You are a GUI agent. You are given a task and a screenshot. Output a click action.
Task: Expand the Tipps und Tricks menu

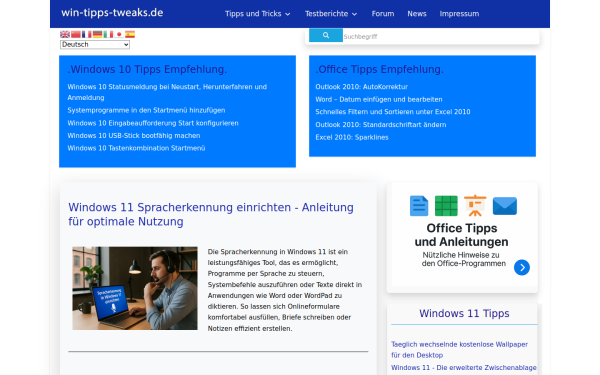[x=258, y=14]
